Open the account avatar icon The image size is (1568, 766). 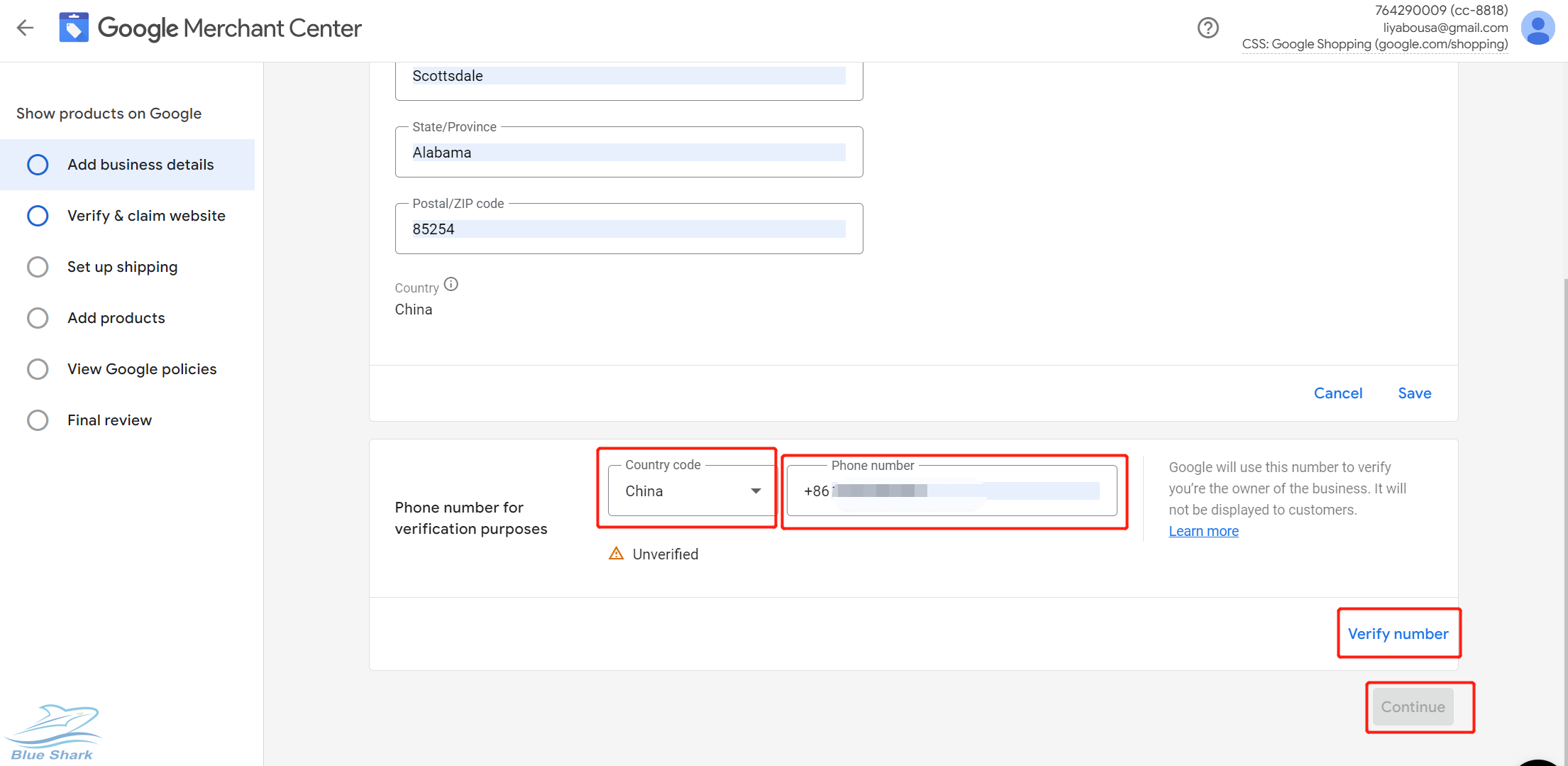point(1537,28)
